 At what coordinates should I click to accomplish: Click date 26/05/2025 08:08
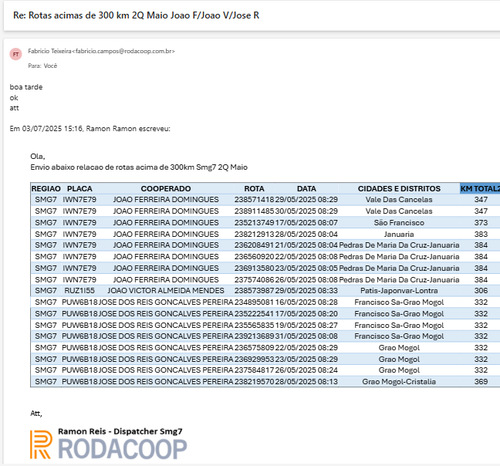[306, 280]
